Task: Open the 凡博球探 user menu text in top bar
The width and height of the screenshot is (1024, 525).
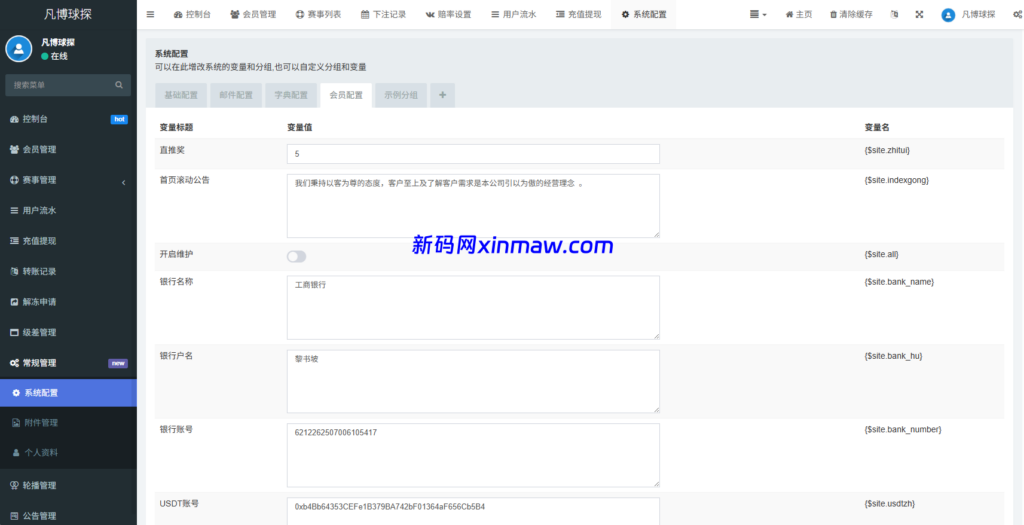Action: click(x=978, y=14)
